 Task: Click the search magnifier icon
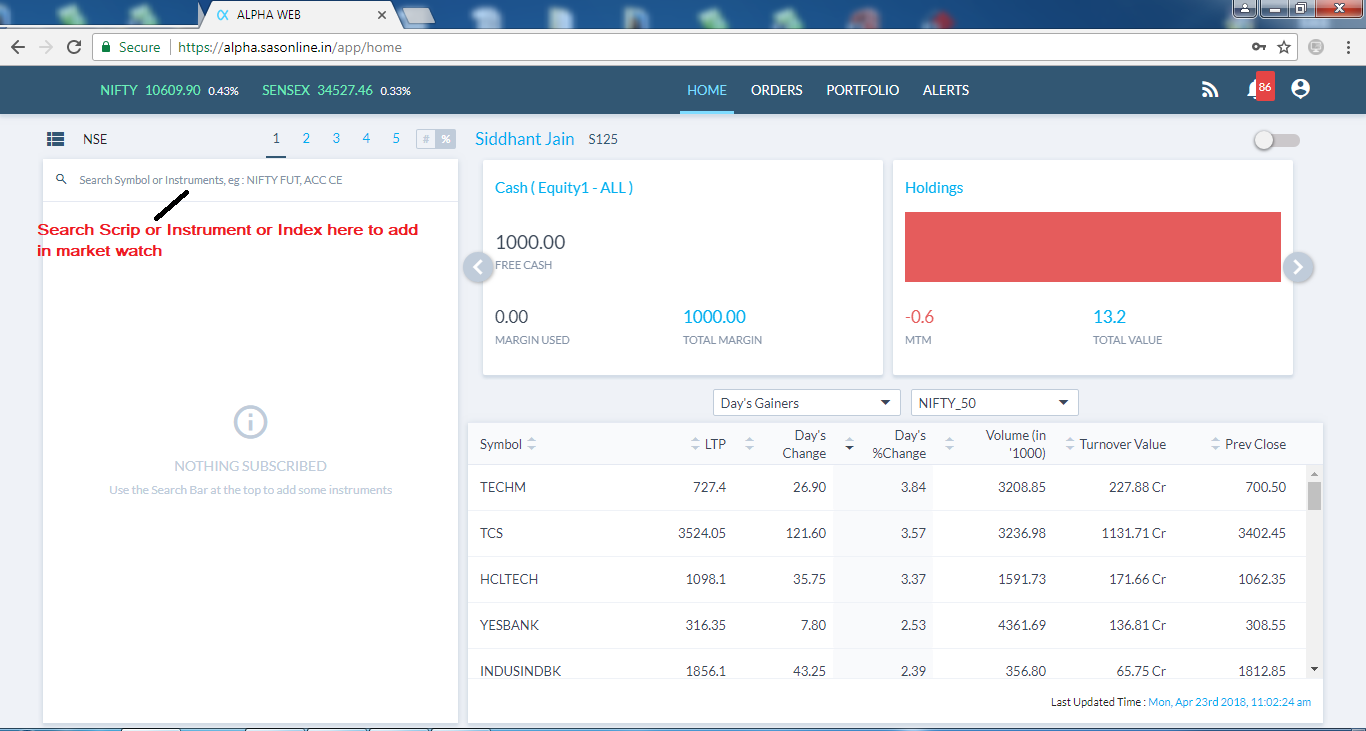point(61,179)
